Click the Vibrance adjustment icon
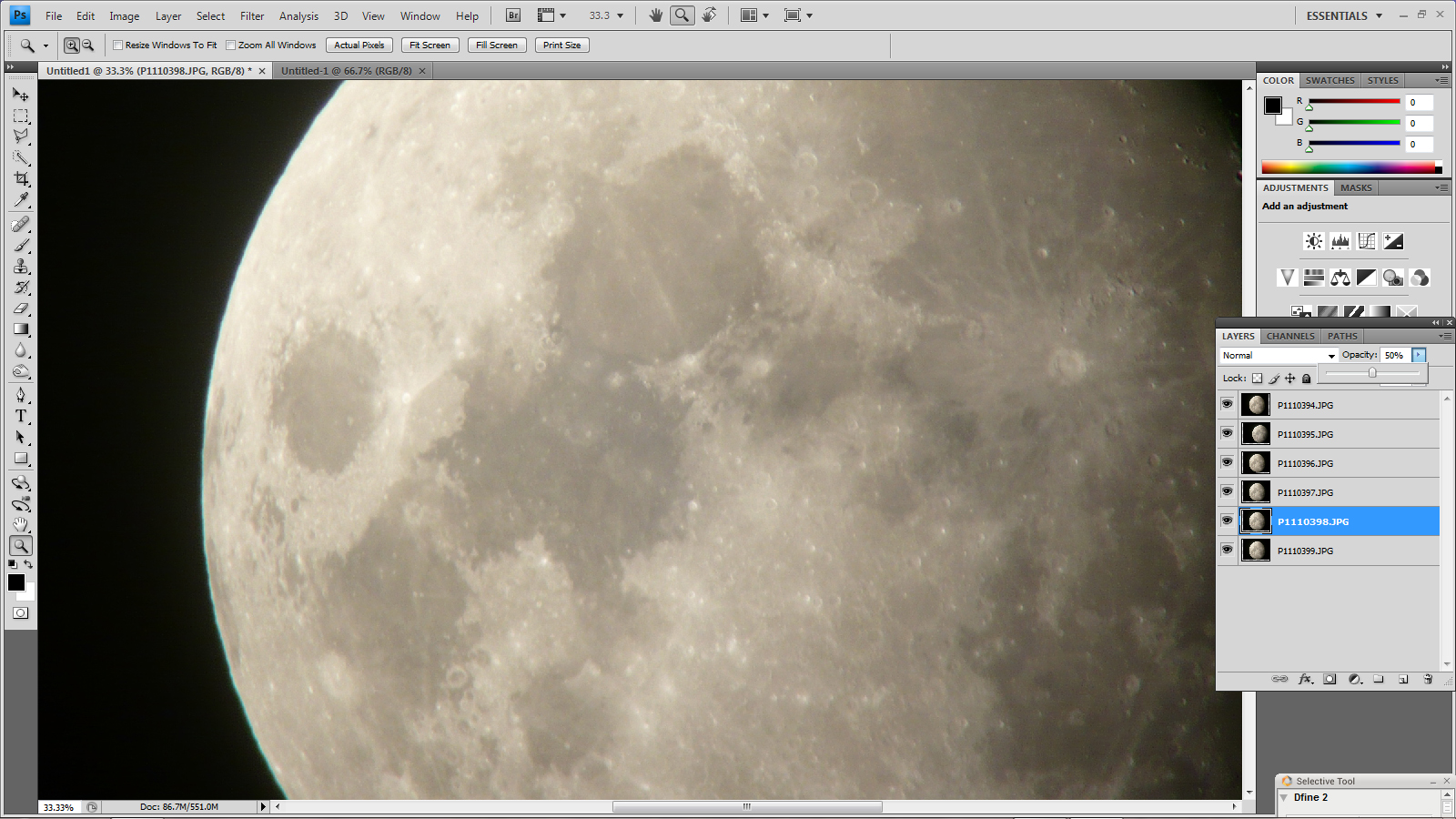This screenshot has height=819, width=1456. pyautogui.click(x=1287, y=278)
